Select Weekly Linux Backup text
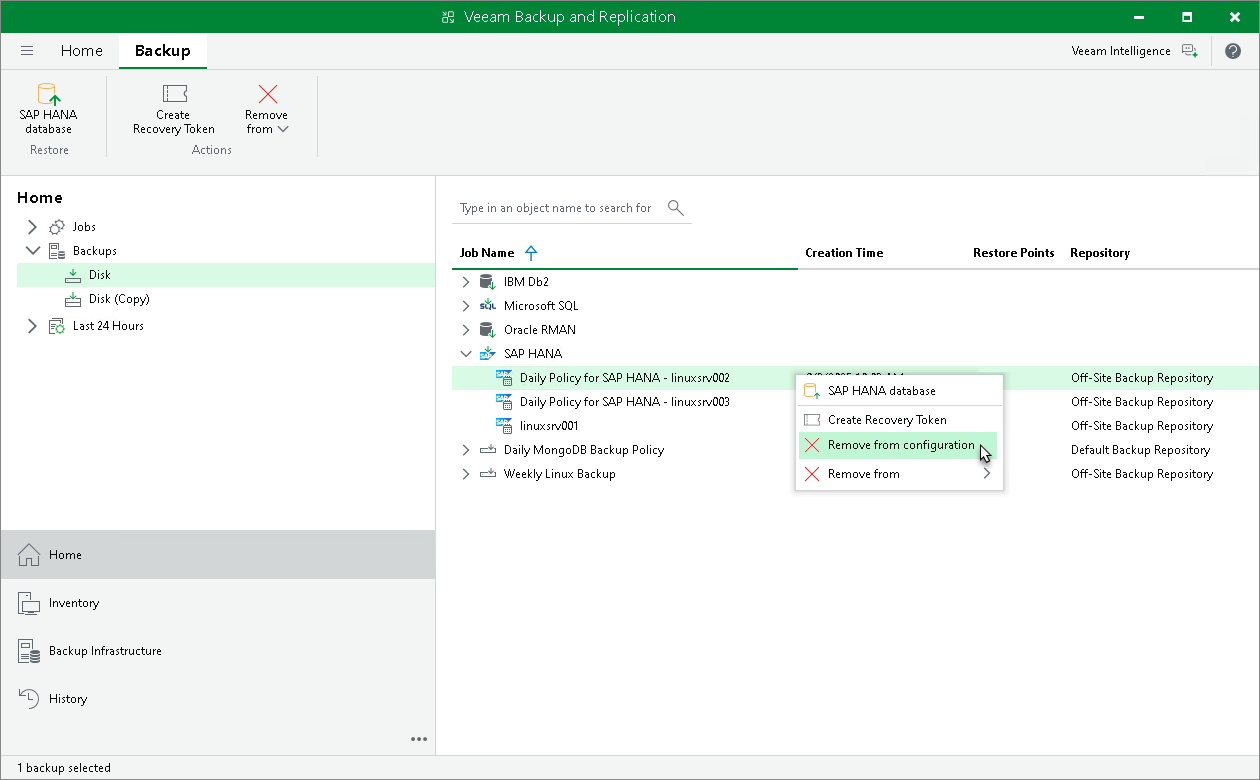1260x780 pixels. point(560,474)
